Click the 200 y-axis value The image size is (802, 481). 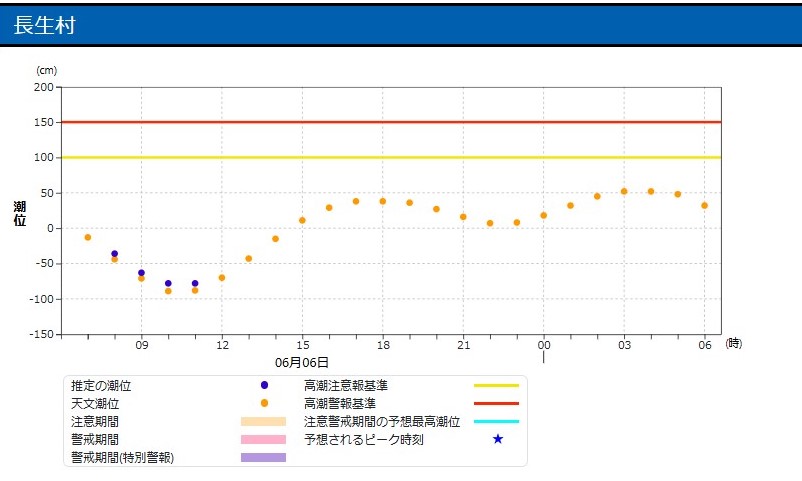coord(43,87)
